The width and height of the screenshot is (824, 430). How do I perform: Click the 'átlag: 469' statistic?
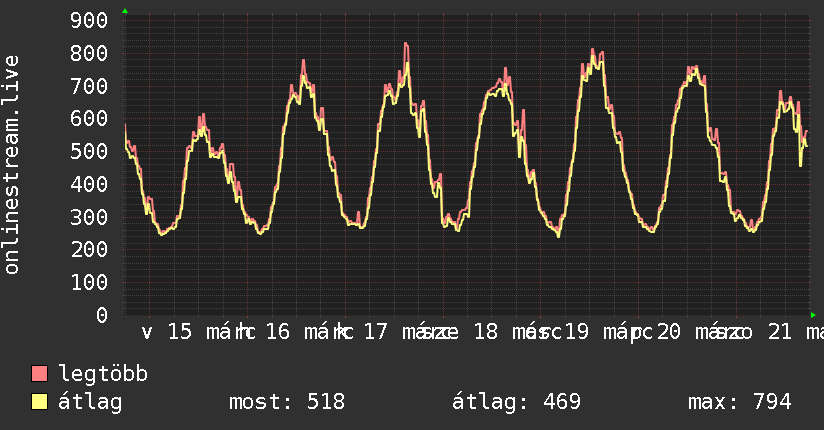(517, 402)
